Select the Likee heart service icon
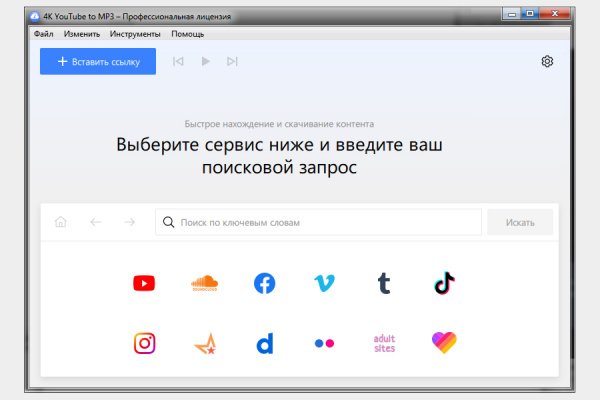Image resolution: width=600 pixels, height=400 pixels. click(x=444, y=343)
